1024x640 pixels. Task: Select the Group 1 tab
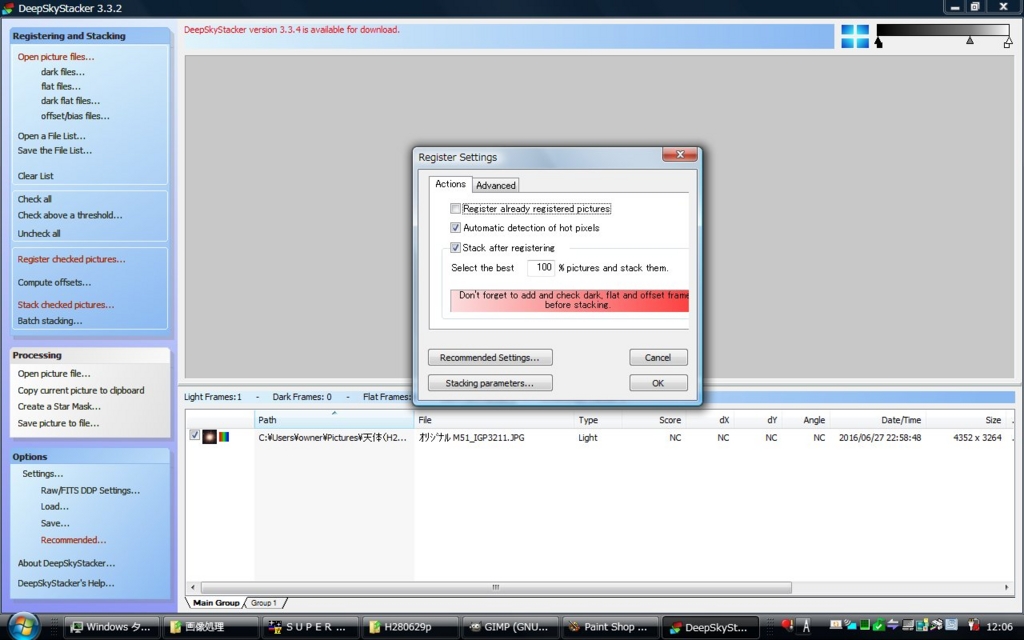pyautogui.click(x=264, y=603)
